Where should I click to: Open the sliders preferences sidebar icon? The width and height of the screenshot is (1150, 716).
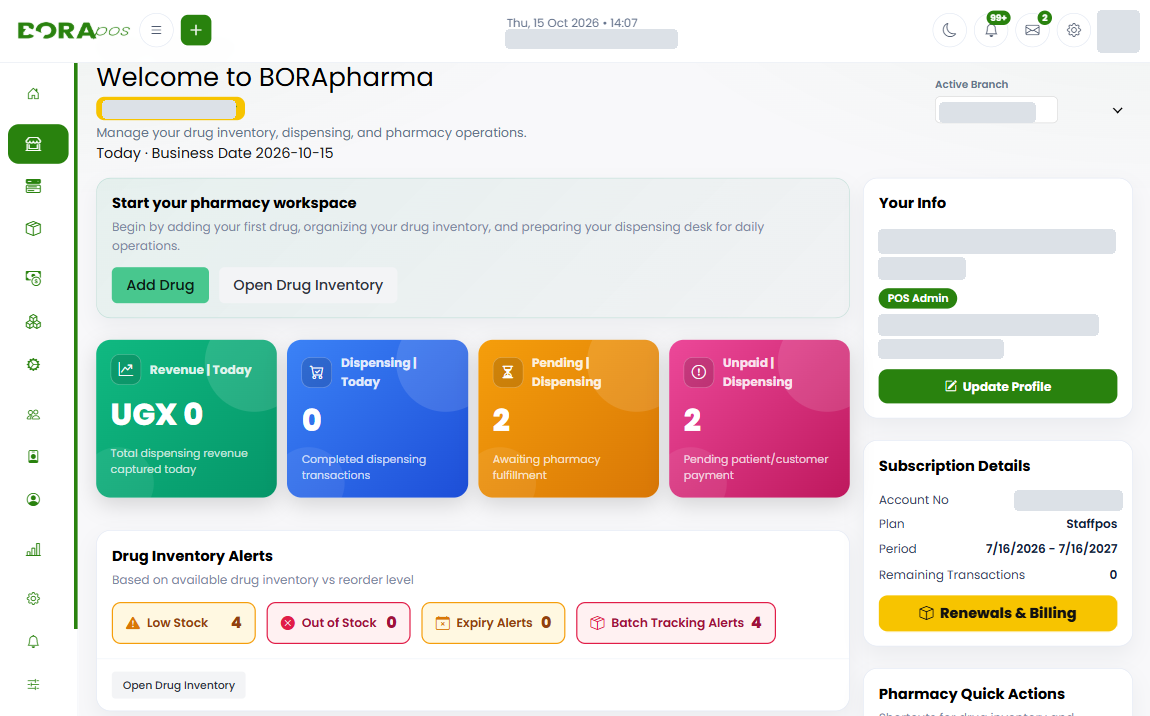click(33, 684)
